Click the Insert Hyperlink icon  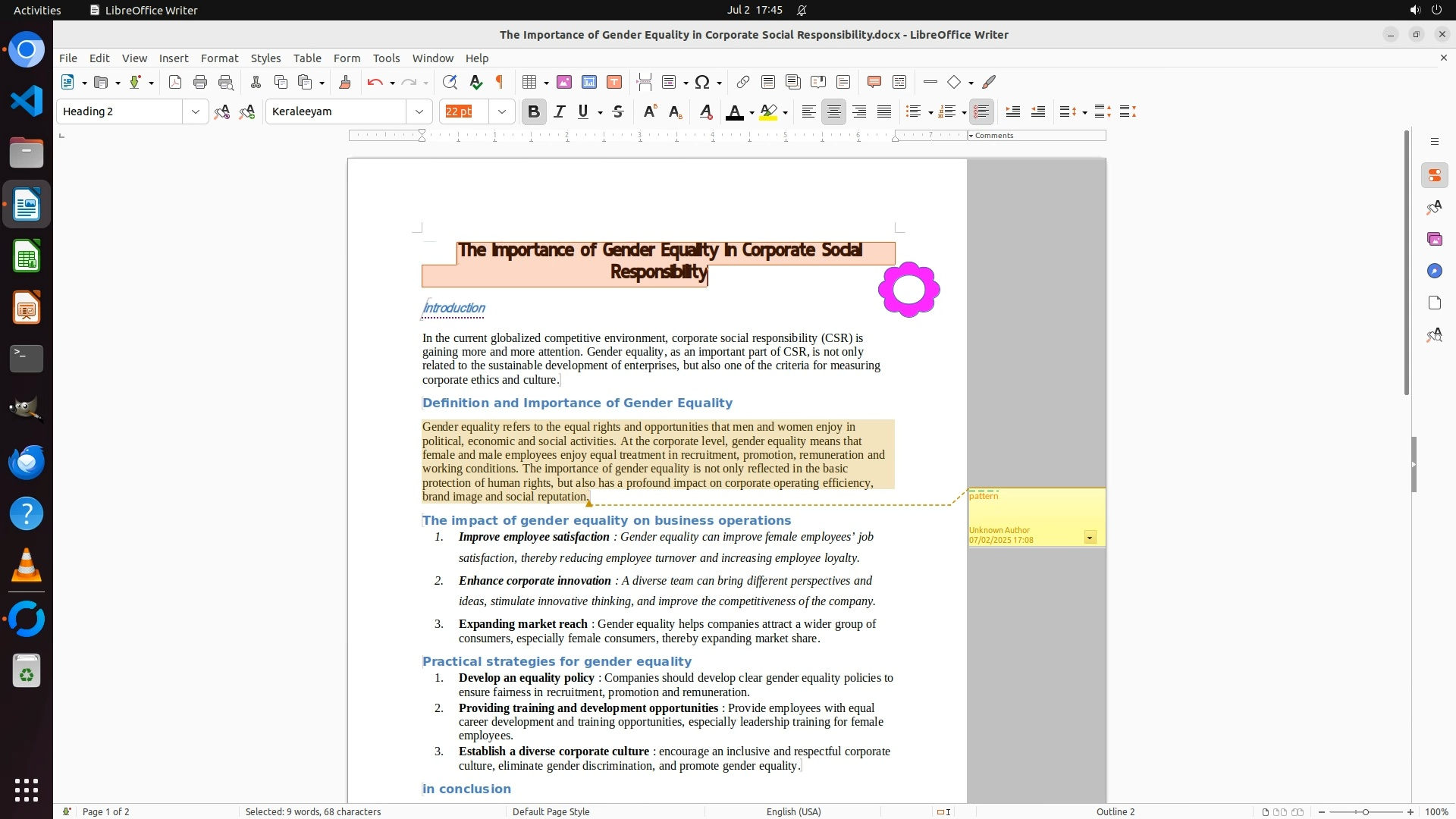coord(743,82)
